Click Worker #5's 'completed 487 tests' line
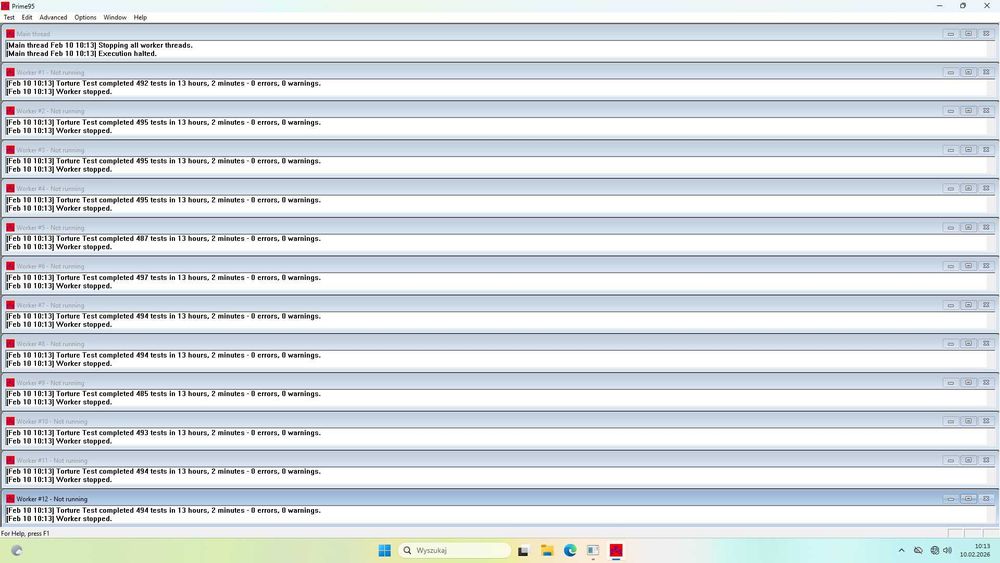This screenshot has width=1000, height=563. 163,238
